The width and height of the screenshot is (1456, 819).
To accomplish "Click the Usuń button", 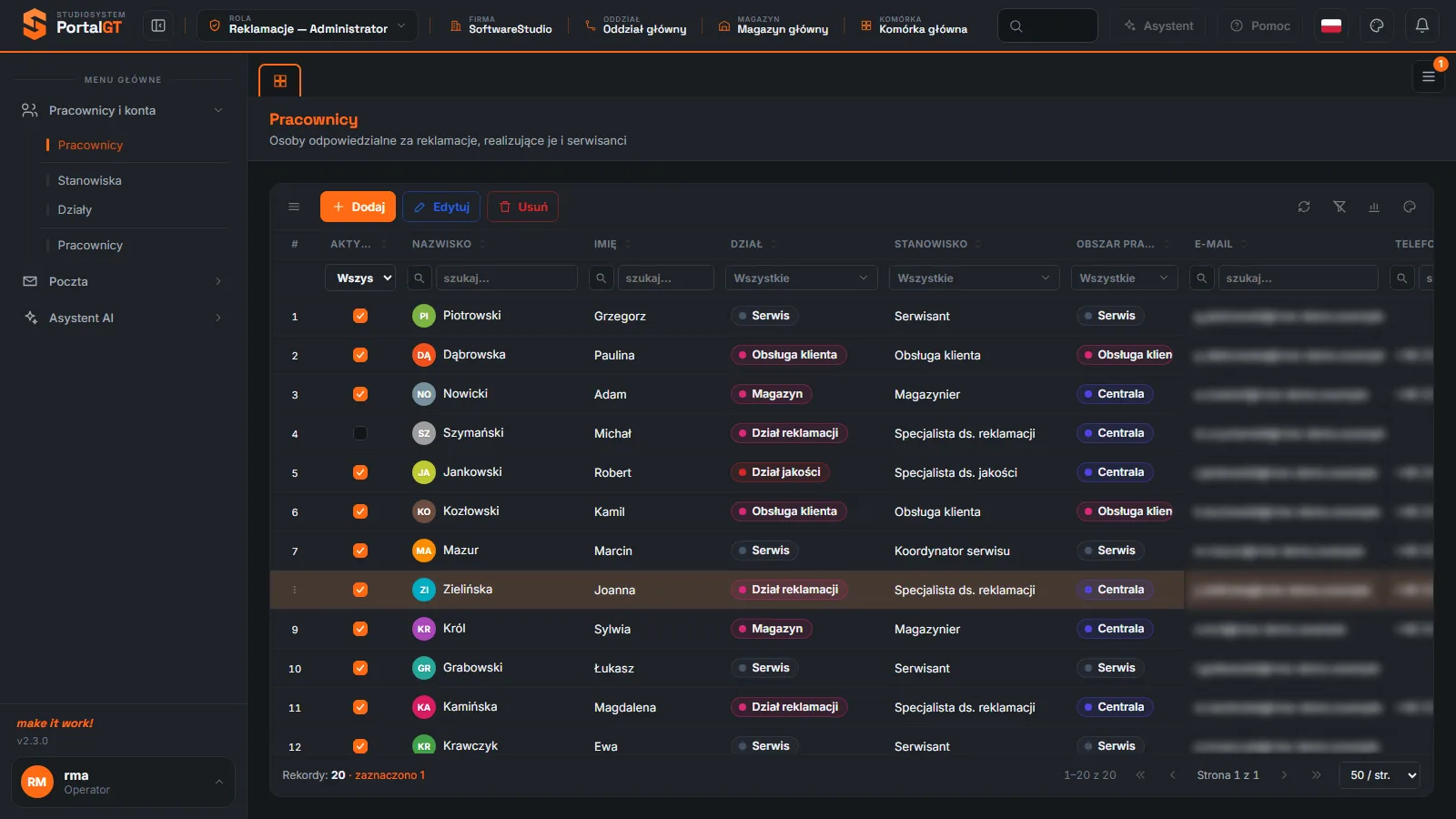I will click(x=523, y=207).
